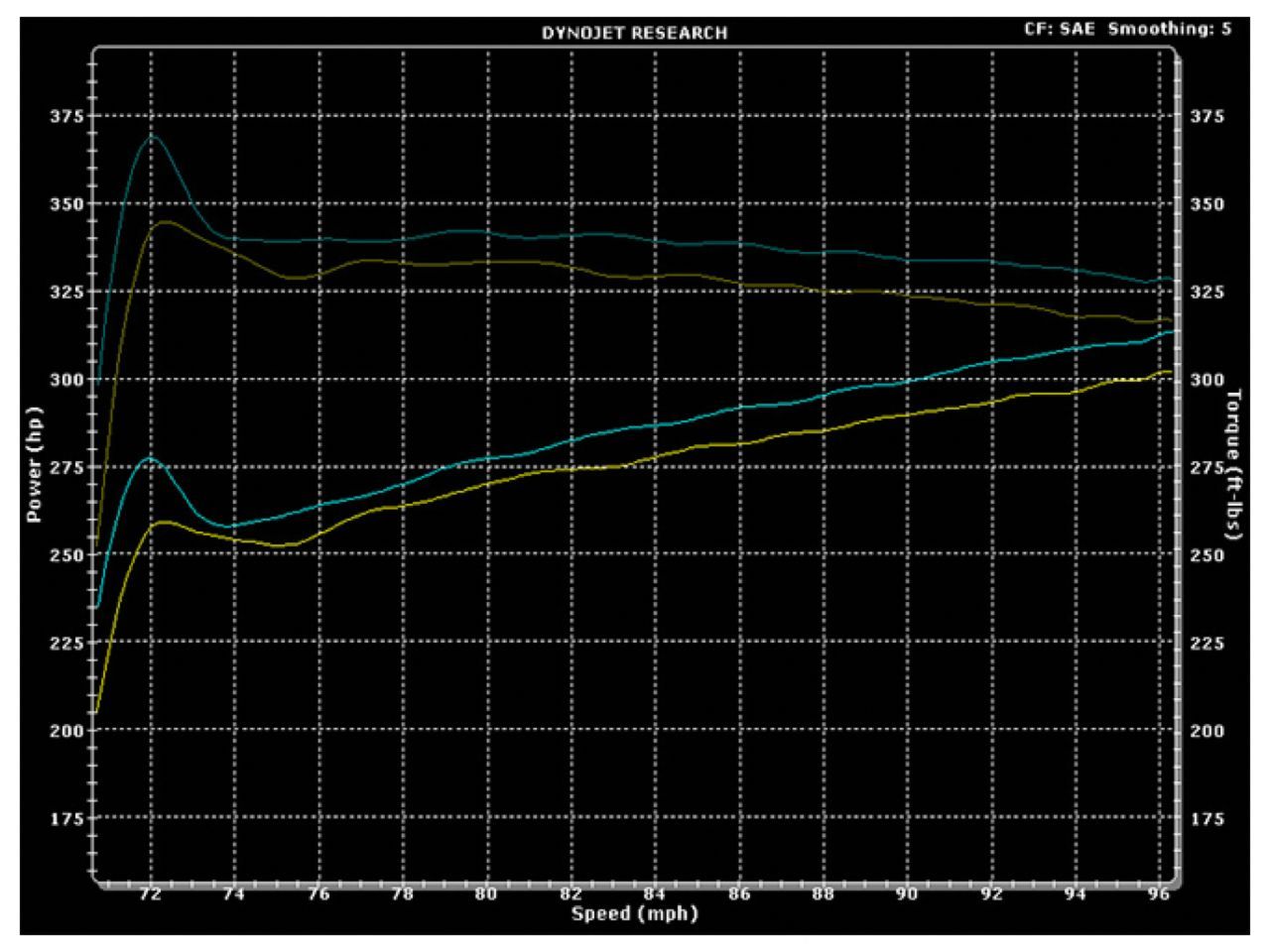1270x952 pixels.
Task: Click the DYNOJET RESEARCH chart title
Action: click(x=634, y=33)
